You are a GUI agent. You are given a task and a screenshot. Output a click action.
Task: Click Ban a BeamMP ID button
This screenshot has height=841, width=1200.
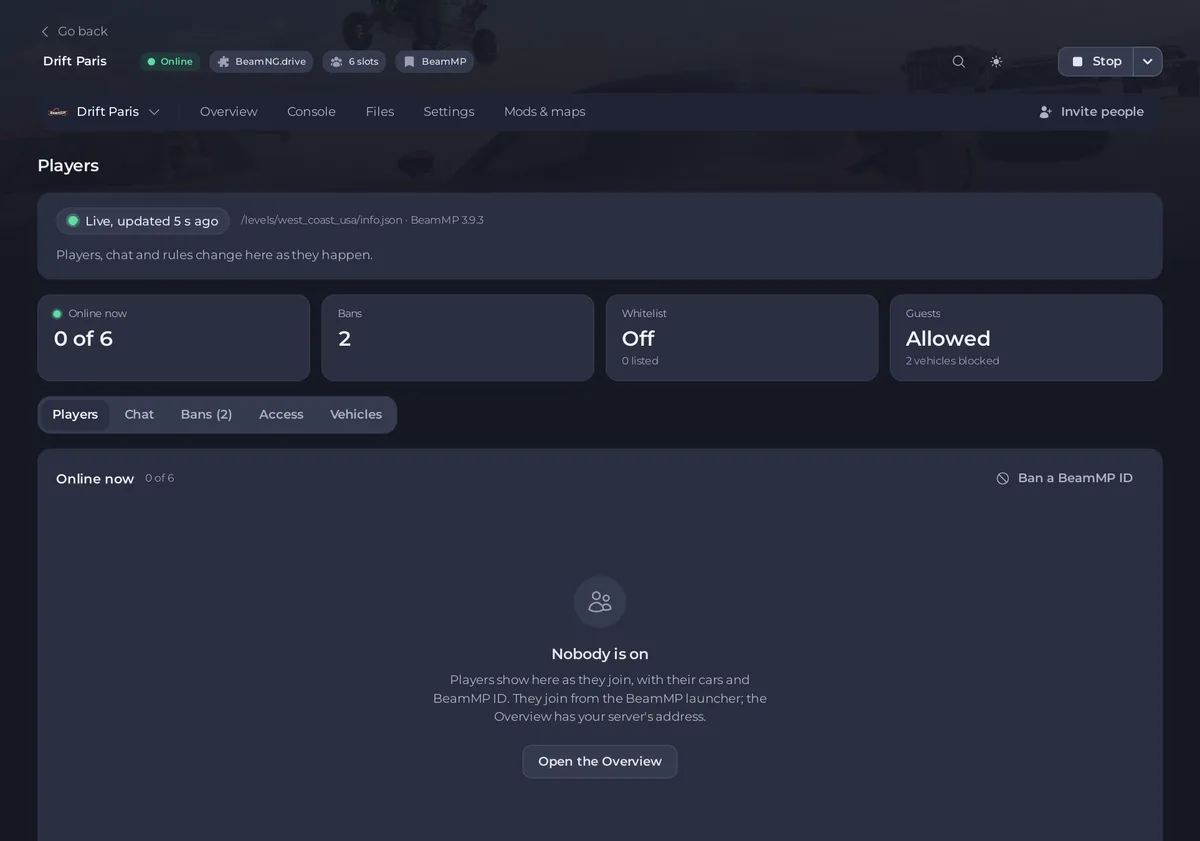1065,479
